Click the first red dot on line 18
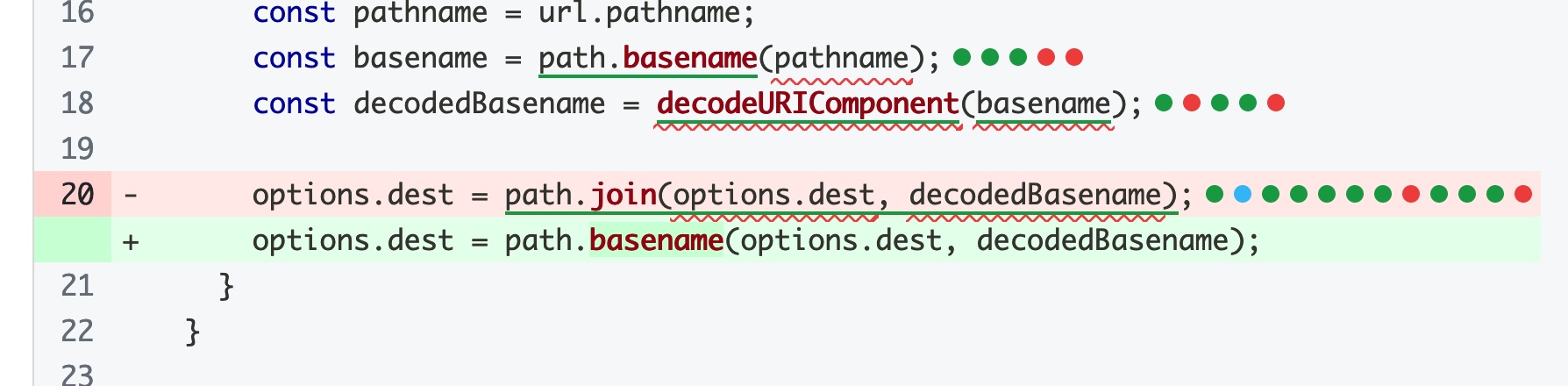The width and height of the screenshot is (1568, 386). 1192,103
